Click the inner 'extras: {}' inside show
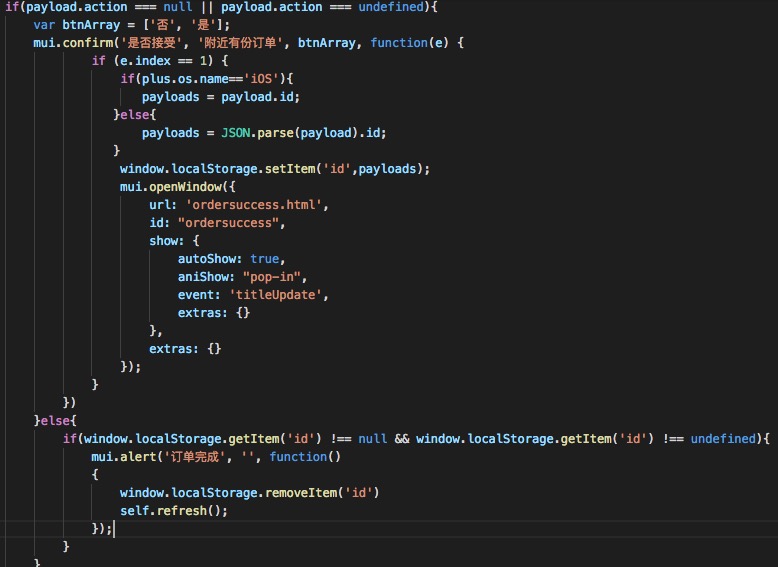Viewport: 778px width, 567px height. (x=214, y=313)
